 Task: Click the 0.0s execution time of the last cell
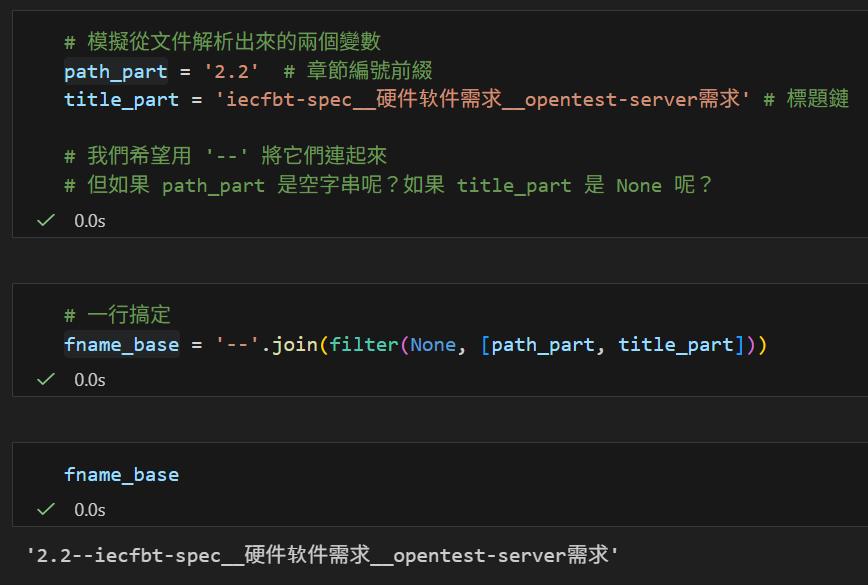point(90,509)
